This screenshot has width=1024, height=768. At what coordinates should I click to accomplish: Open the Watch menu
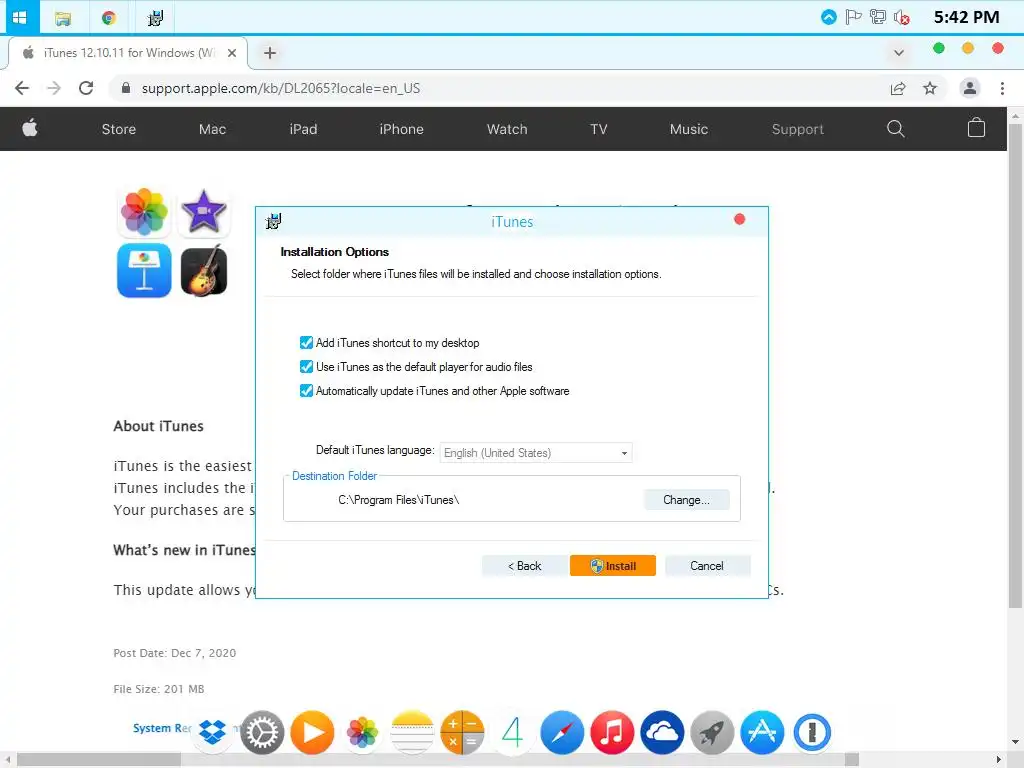coord(507,129)
